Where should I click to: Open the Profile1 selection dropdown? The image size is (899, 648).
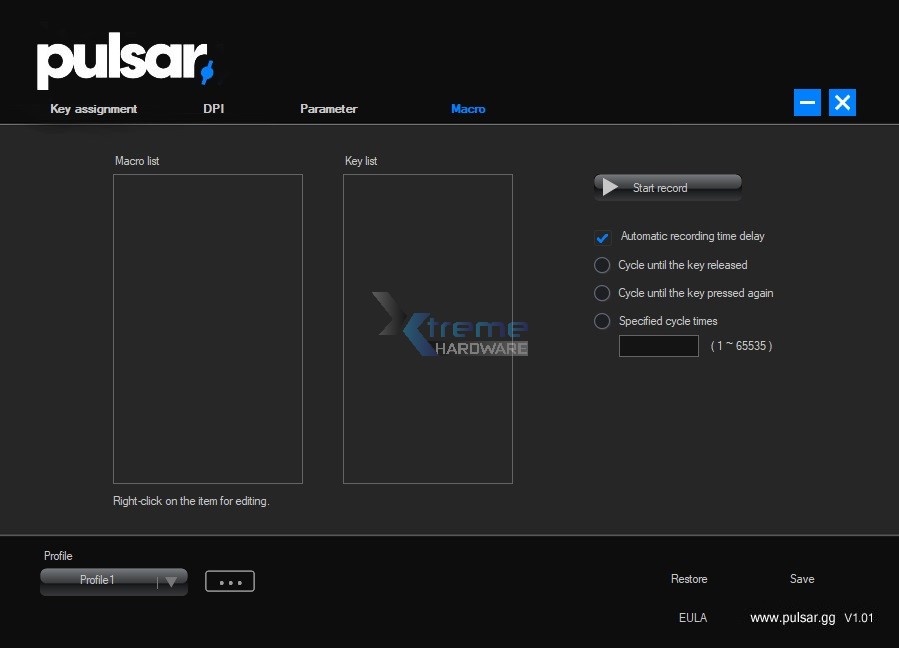[105, 580]
